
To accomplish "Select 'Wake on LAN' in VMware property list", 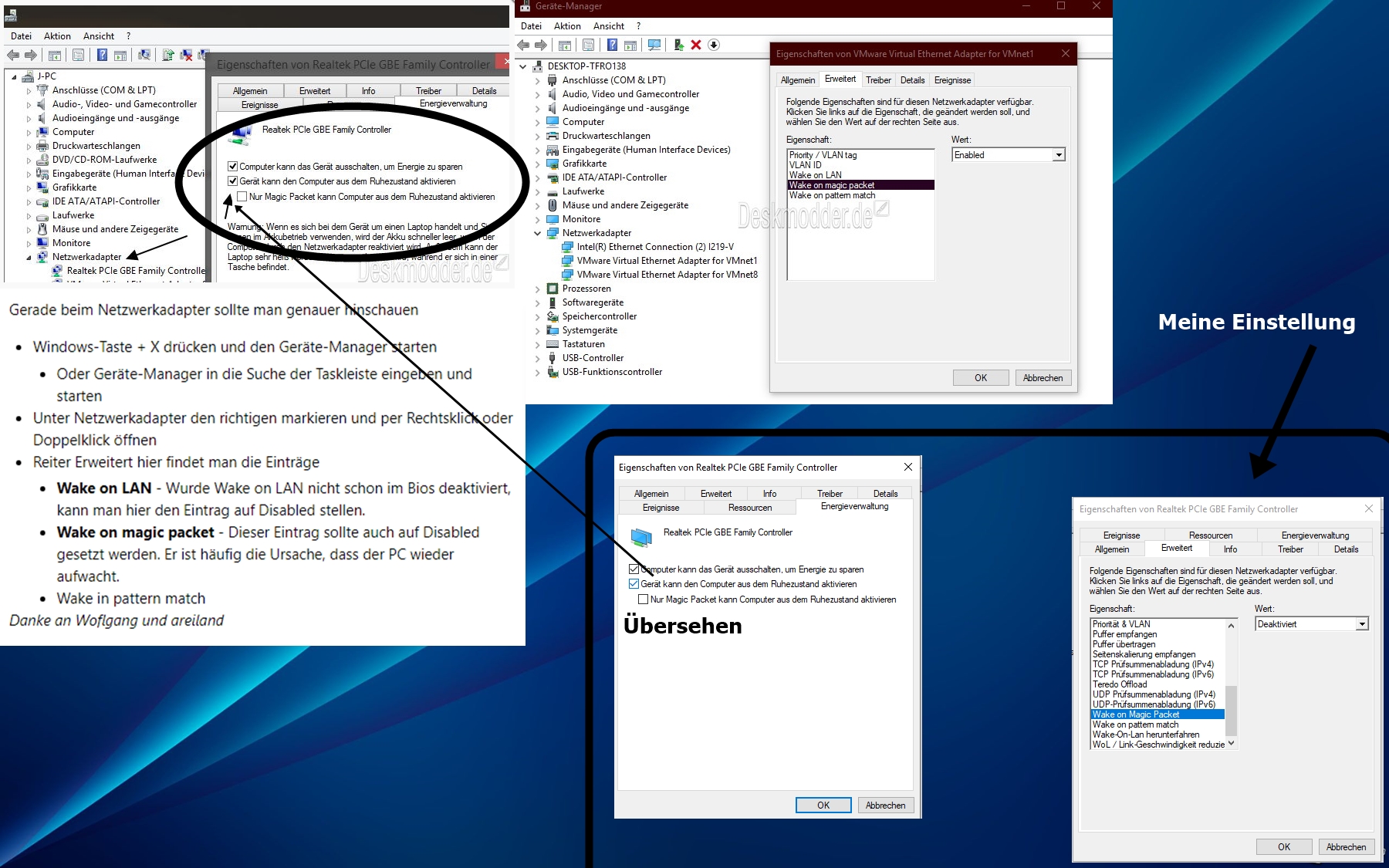I will coord(860,175).
